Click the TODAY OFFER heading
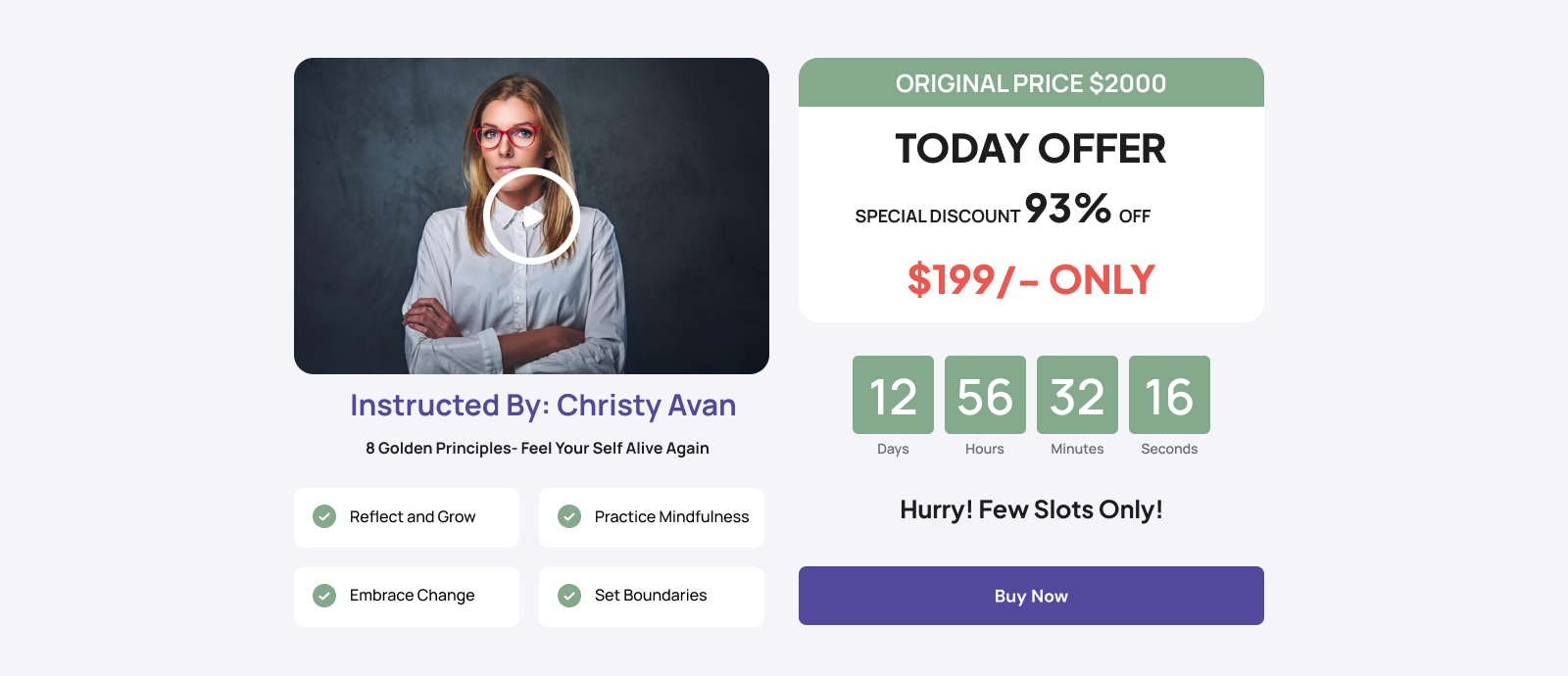1568x676 pixels. pyautogui.click(x=1031, y=149)
